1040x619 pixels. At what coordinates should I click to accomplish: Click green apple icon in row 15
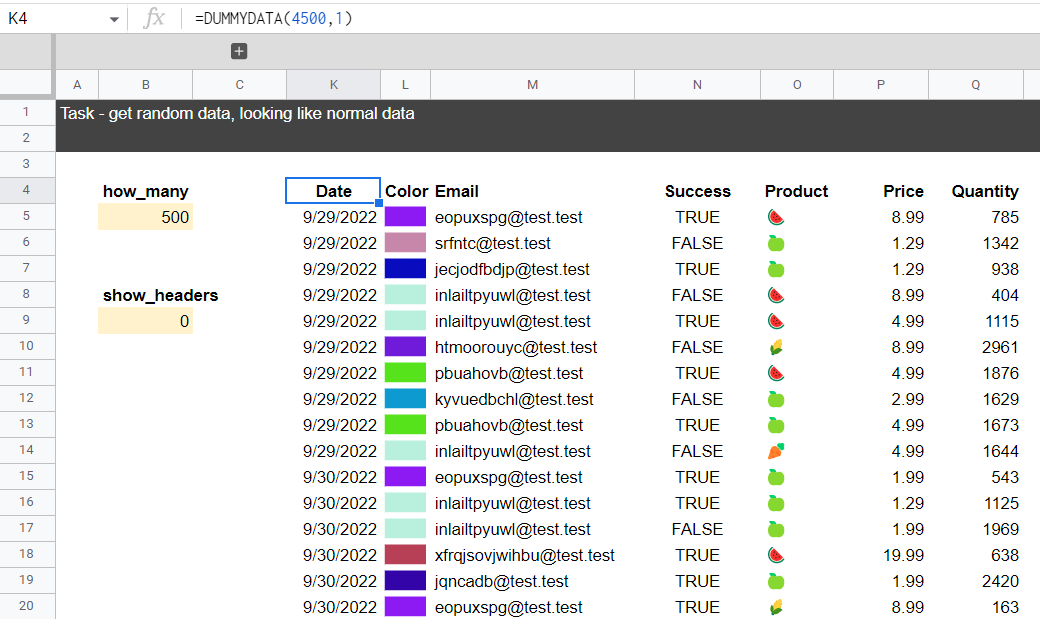[776, 477]
